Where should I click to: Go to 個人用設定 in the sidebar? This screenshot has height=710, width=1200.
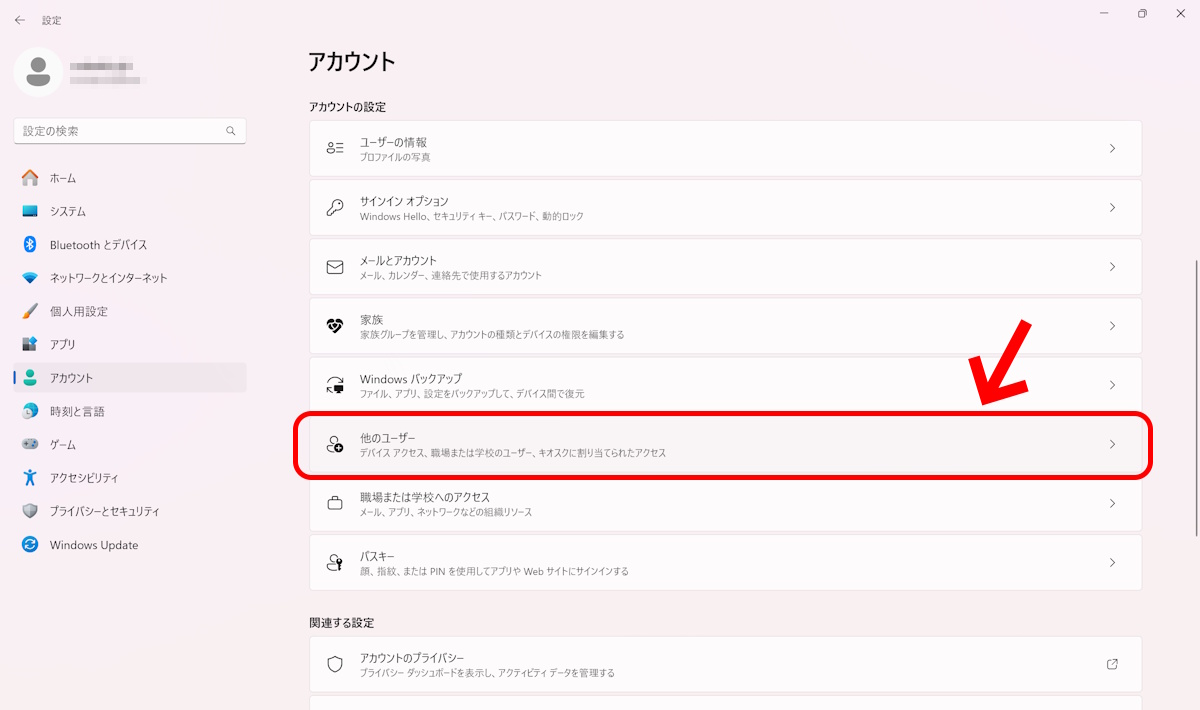[x=78, y=311]
